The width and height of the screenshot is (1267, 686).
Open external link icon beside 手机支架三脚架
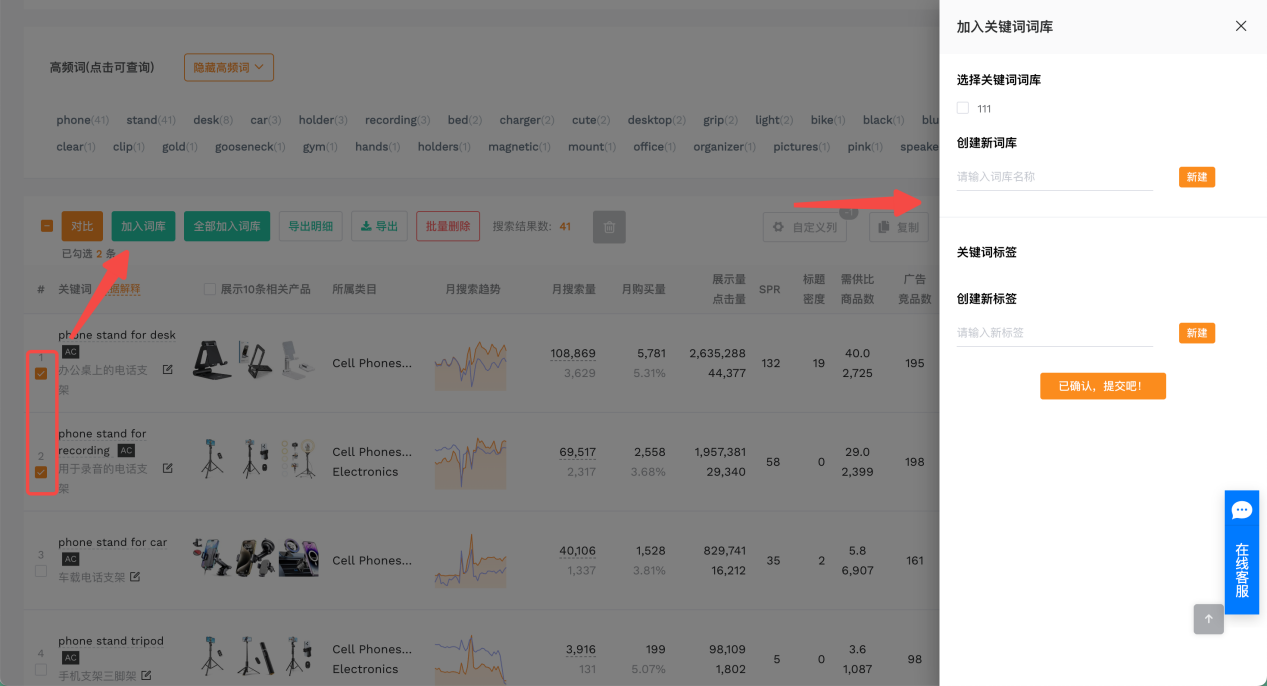[x=147, y=676]
